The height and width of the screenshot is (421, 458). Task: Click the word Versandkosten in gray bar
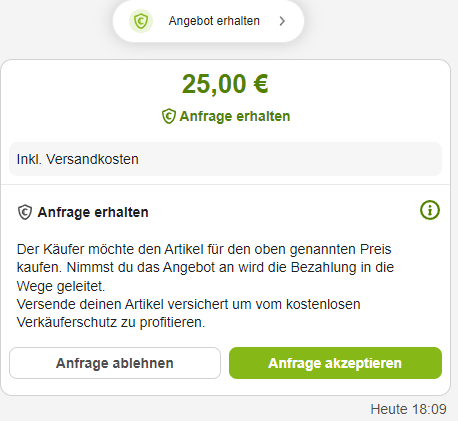(x=92, y=159)
